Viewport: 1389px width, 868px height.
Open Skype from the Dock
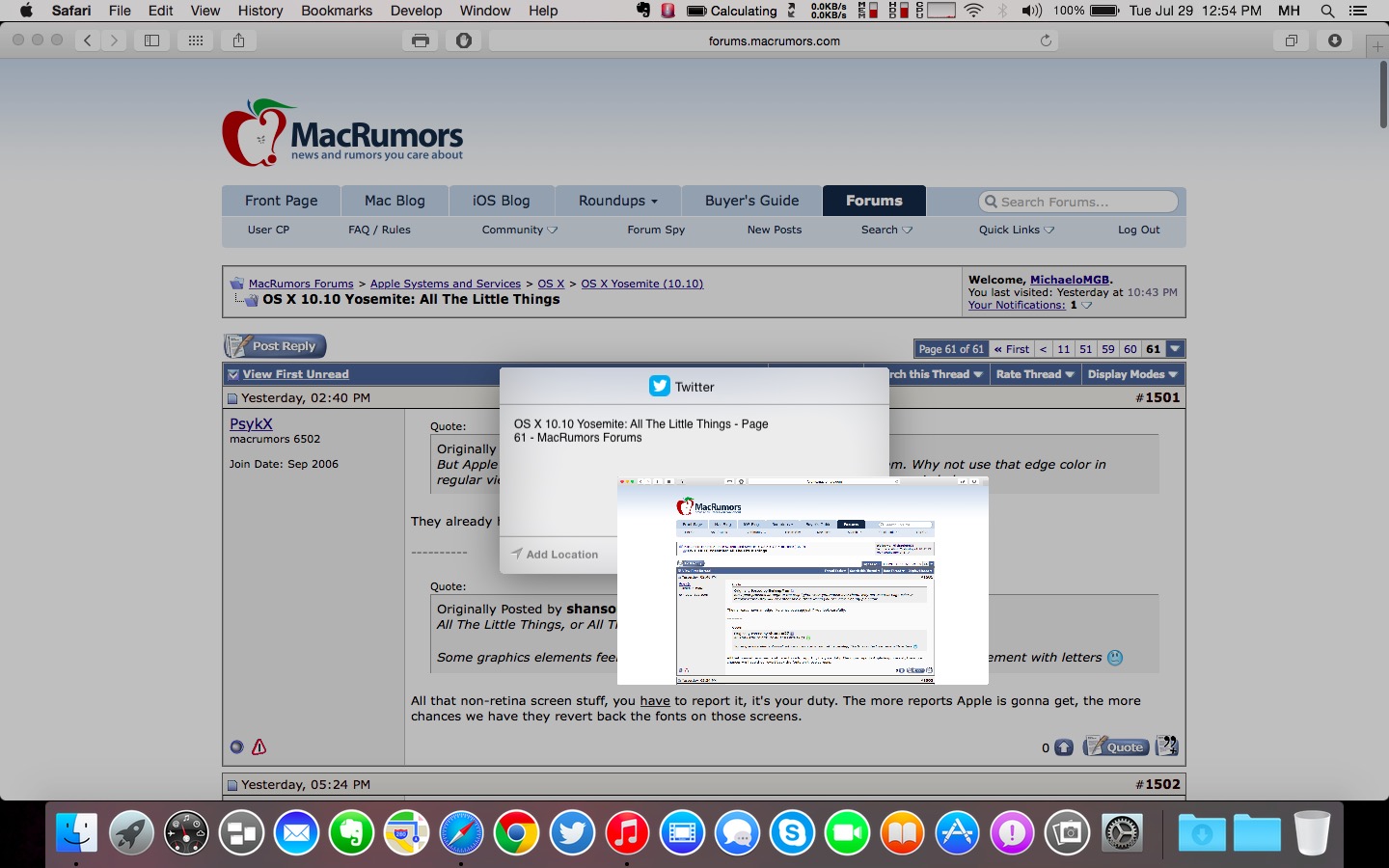(x=792, y=832)
